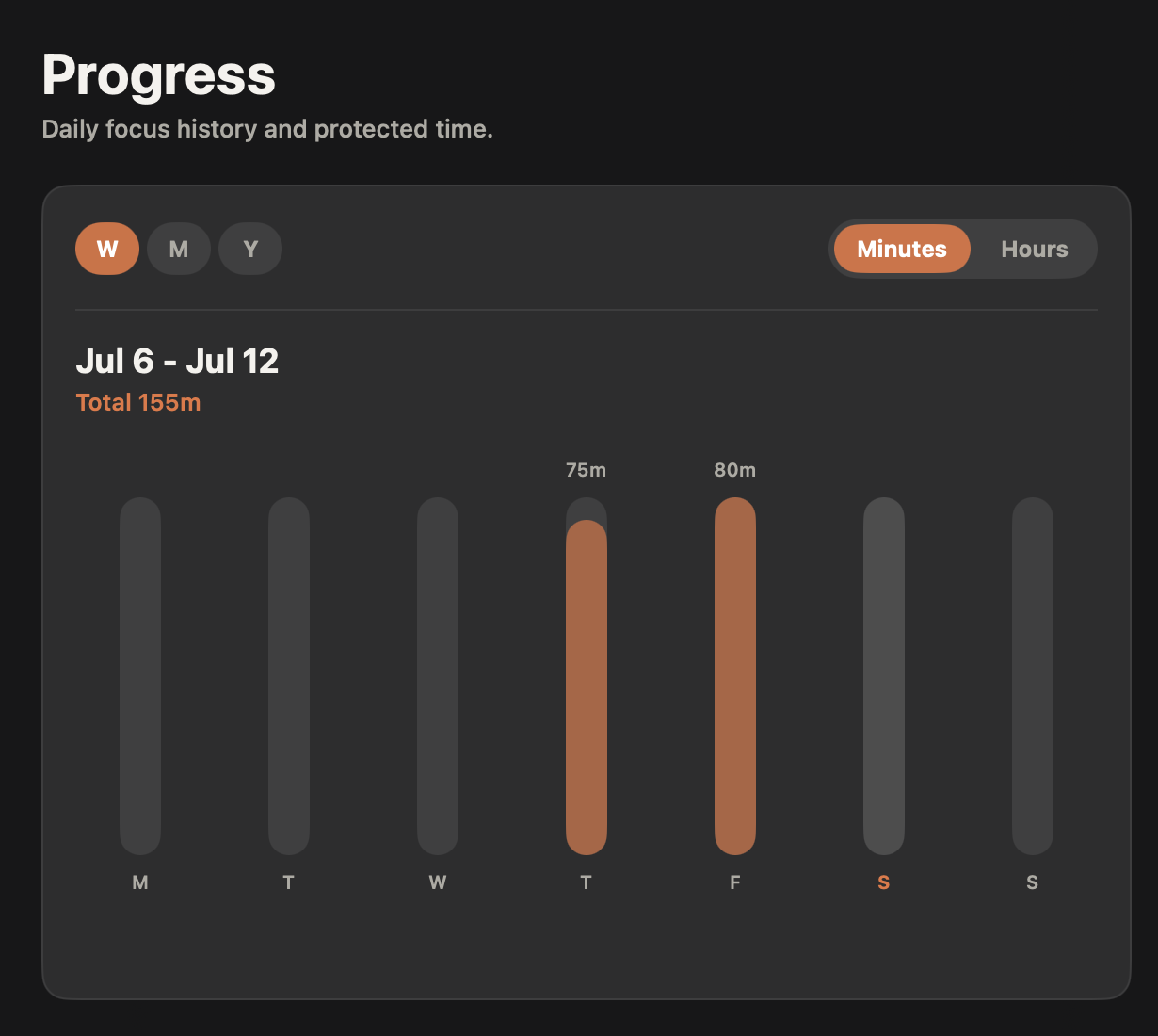Viewport: 1158px width, 1036px height.
Task: Select the empty Wednesday bar
Action: [x=438, y=676]
